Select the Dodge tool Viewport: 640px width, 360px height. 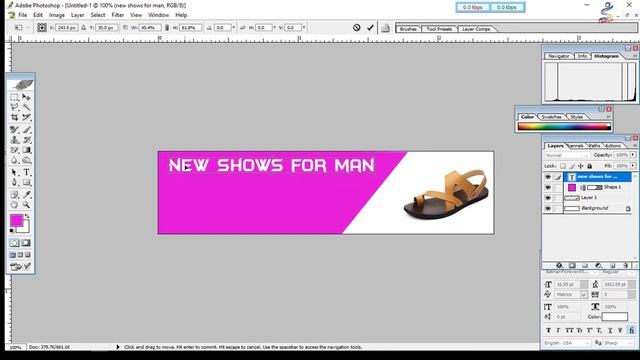(x=27, y=160)
